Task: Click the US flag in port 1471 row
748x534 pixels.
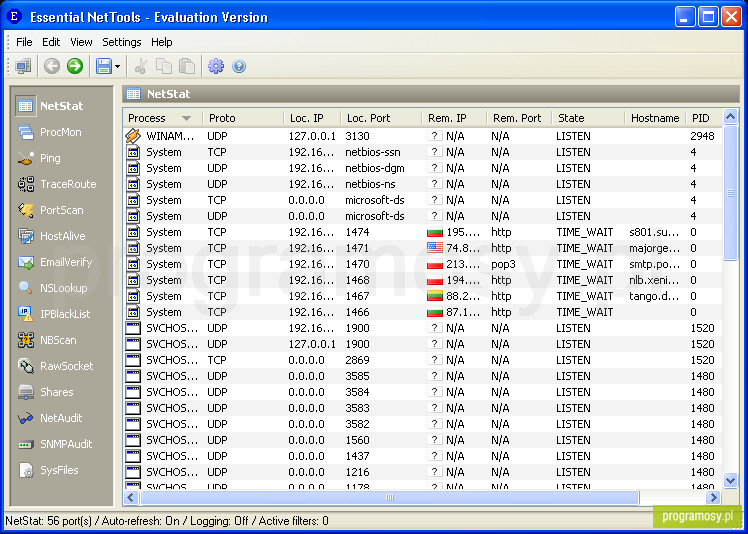Action: pyautogui.click(x=435, y=248)
